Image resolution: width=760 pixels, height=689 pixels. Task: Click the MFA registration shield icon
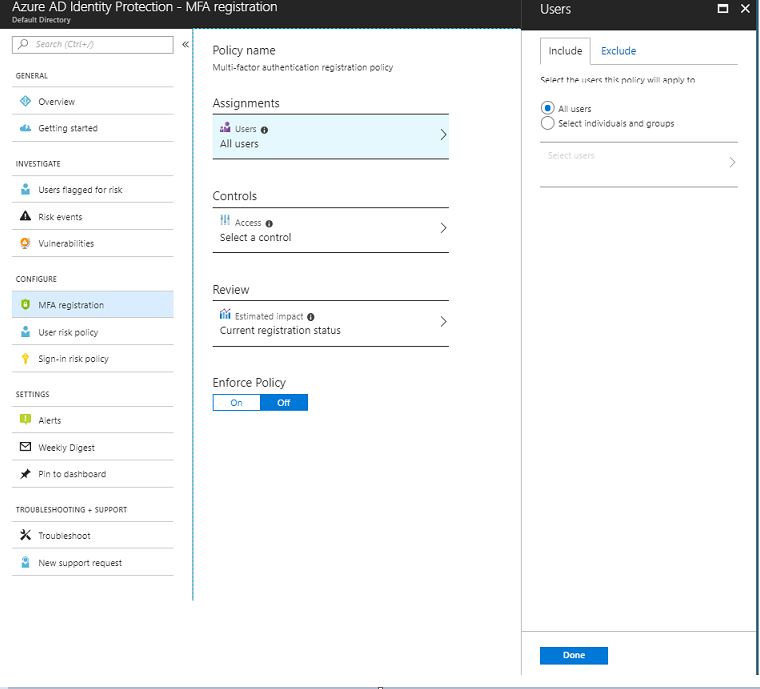25,304
